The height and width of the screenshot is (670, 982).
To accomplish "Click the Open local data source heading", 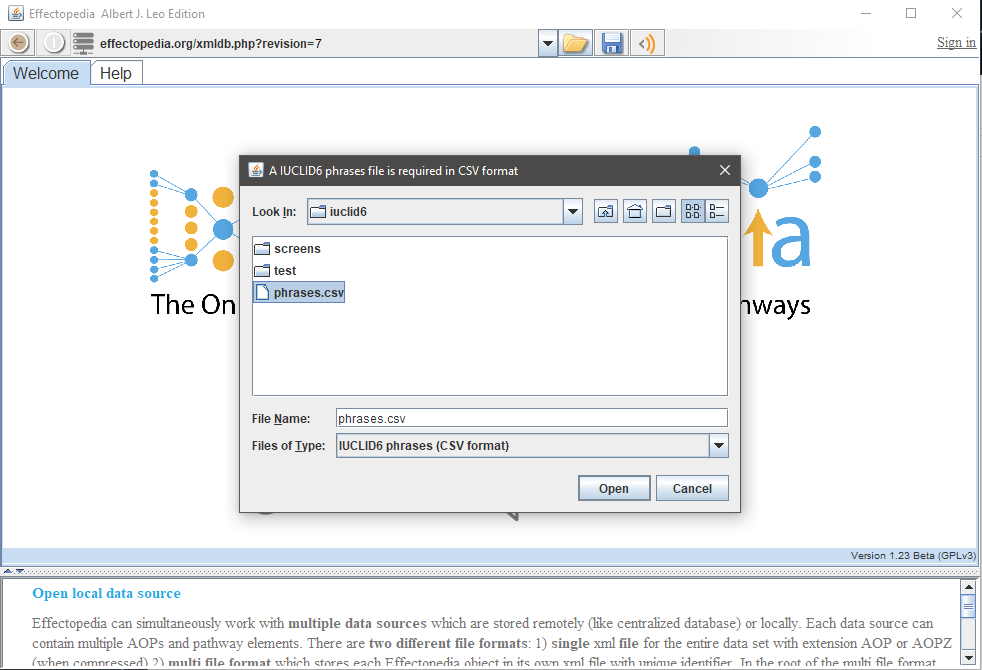I will point(106,593).
